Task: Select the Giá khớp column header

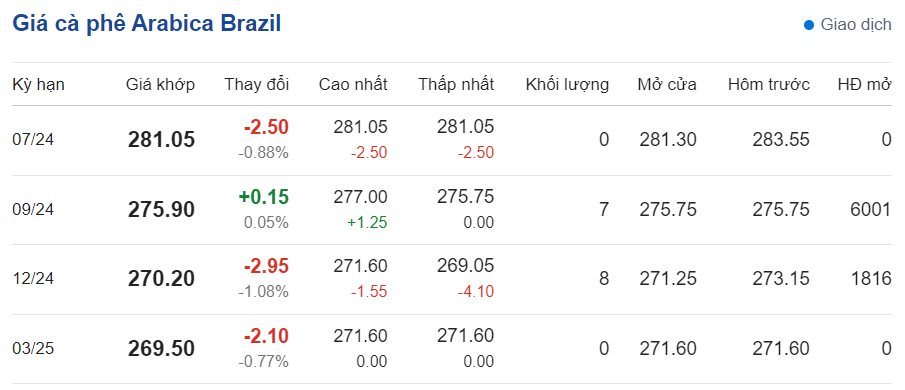Action: point(160,85)
